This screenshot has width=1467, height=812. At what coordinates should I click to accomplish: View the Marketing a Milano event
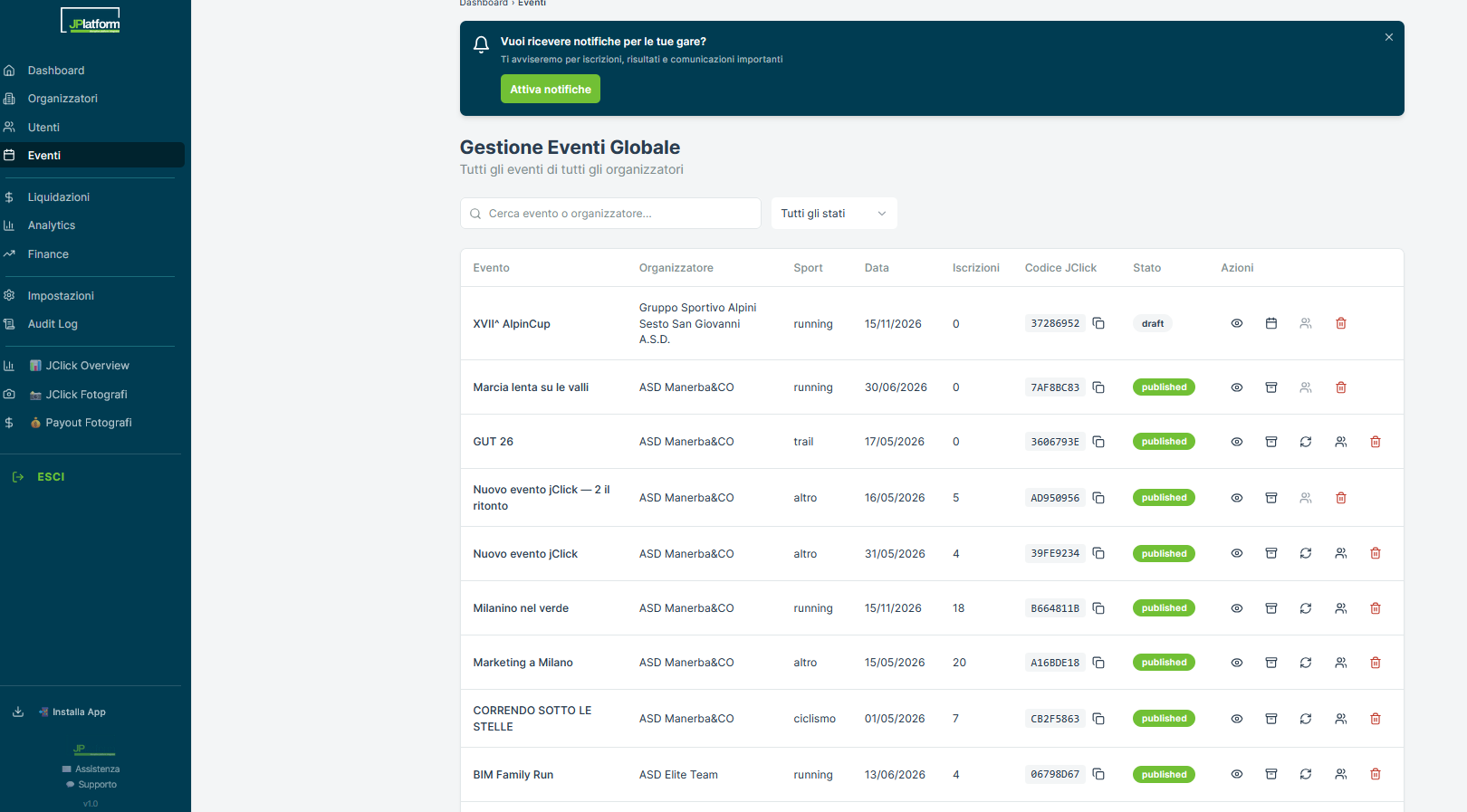coord(1237,663)
